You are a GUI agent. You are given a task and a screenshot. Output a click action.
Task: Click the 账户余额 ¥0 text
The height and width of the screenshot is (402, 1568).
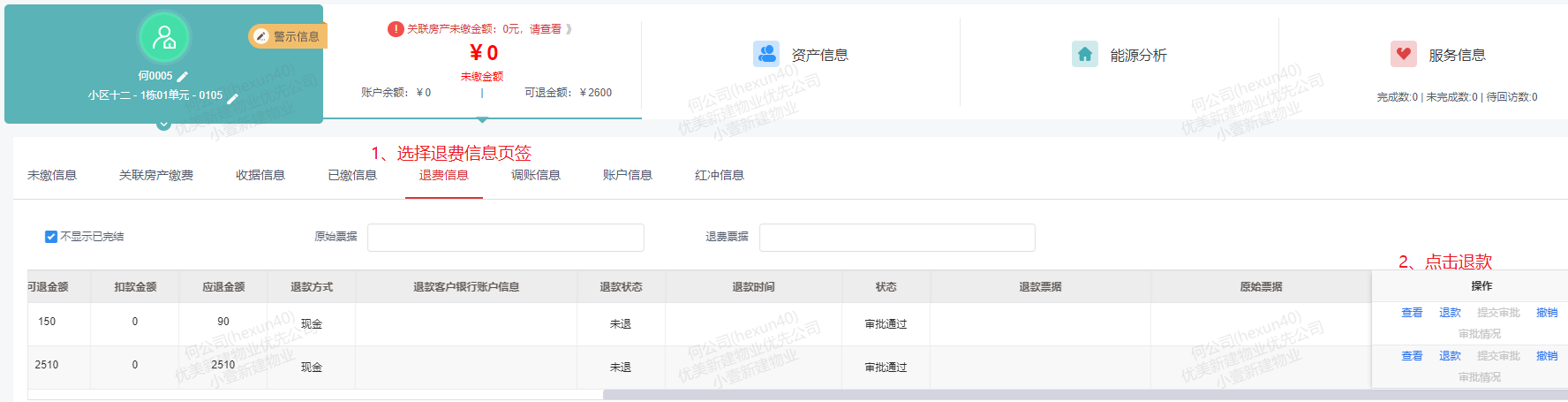pyautogui.click(x=396, y=93)
